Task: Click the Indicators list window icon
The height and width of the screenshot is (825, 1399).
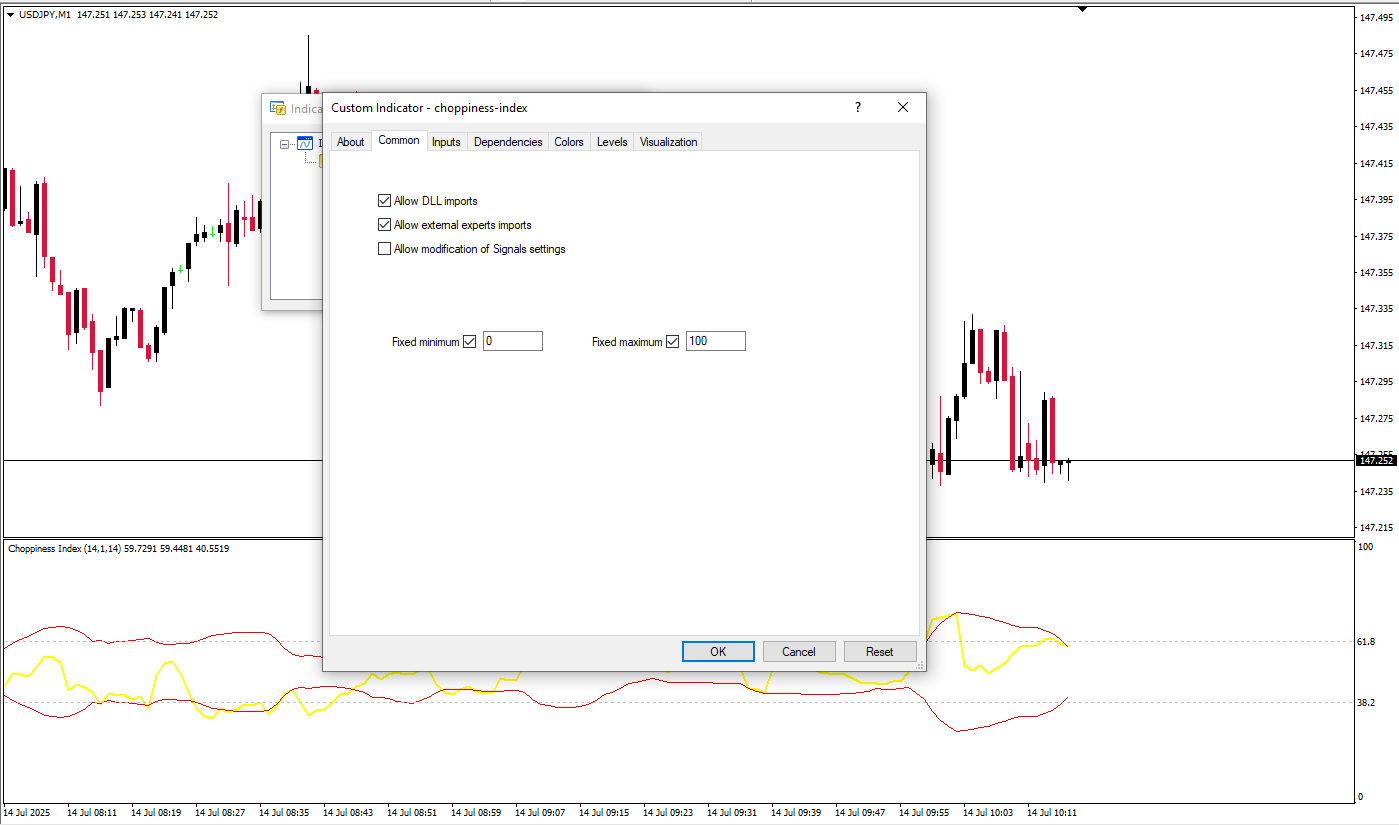Action: 278,109
